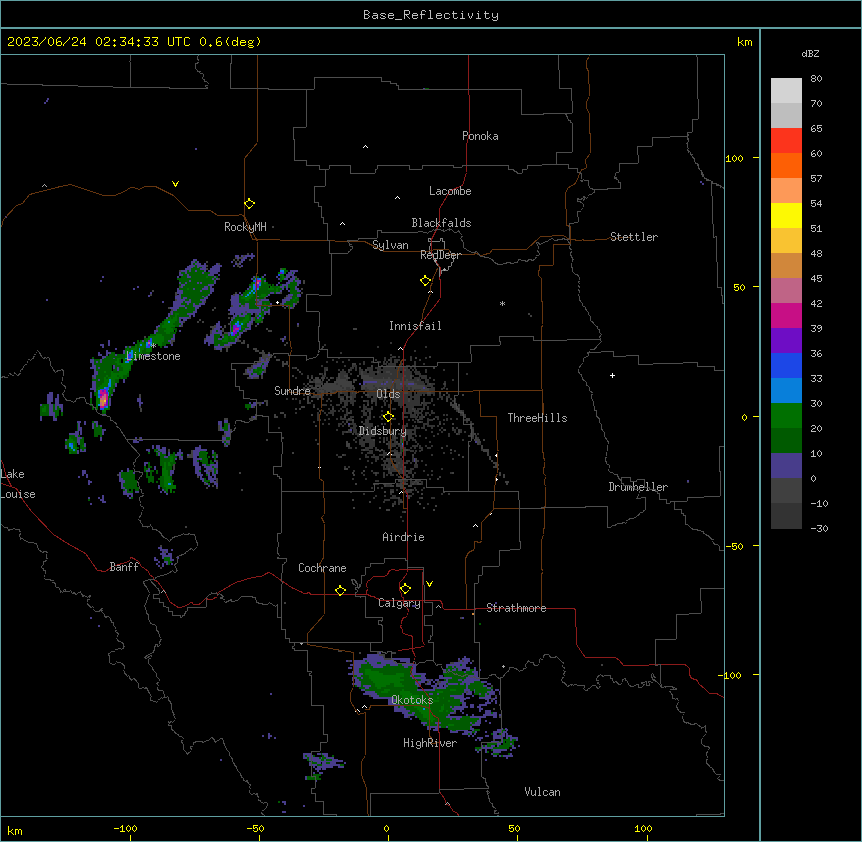Click the Ponoka city label
Image resolution: width=862 pixels, height=842 pixels.
click(480, 136)
